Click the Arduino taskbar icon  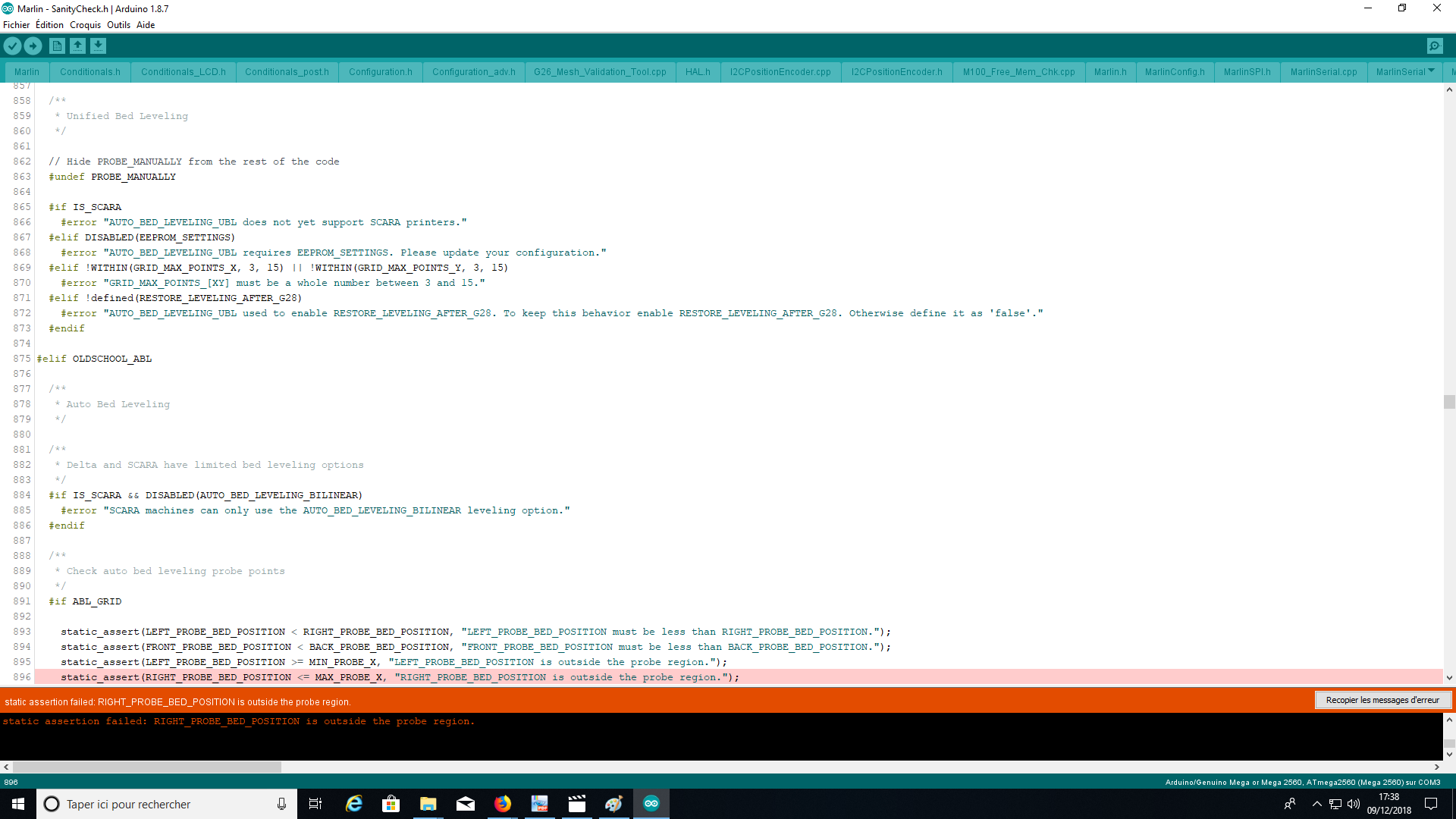(651, 804)
